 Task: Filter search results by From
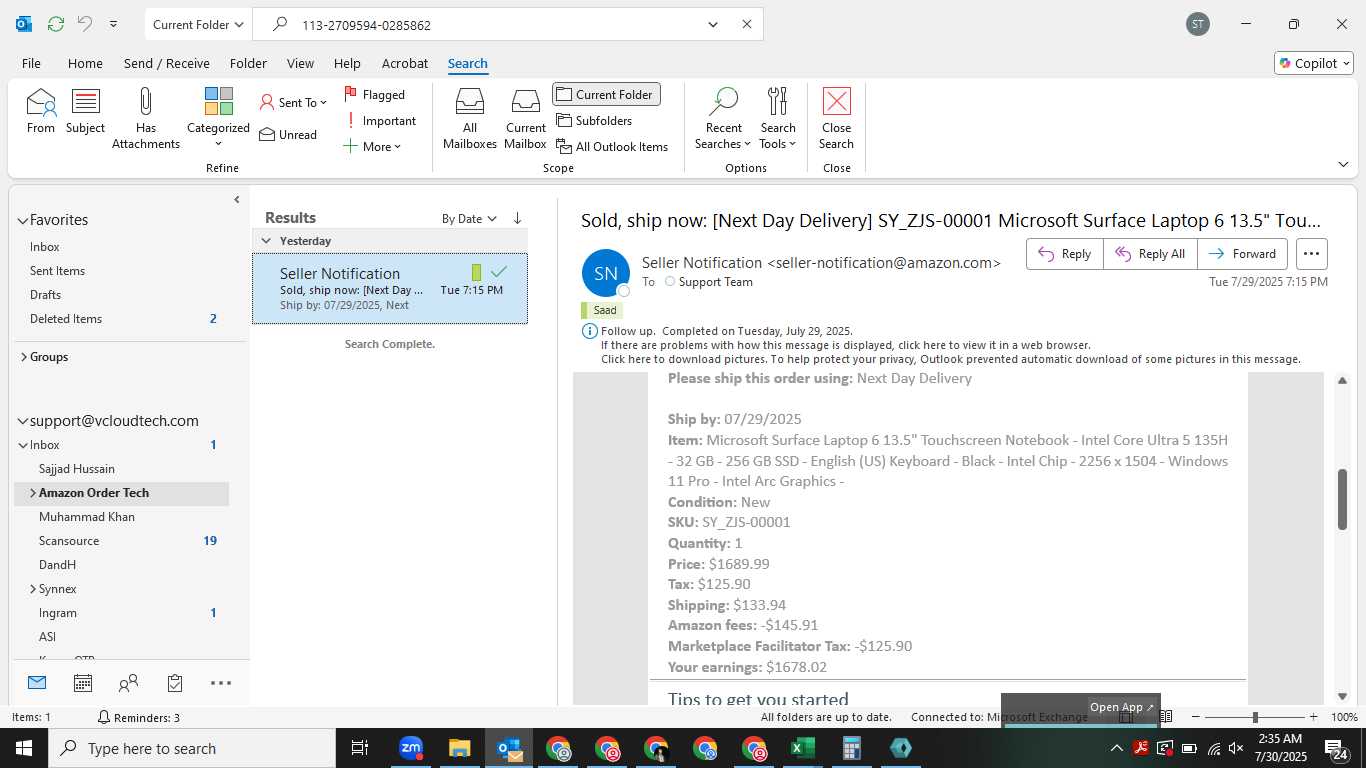(41, 110)
